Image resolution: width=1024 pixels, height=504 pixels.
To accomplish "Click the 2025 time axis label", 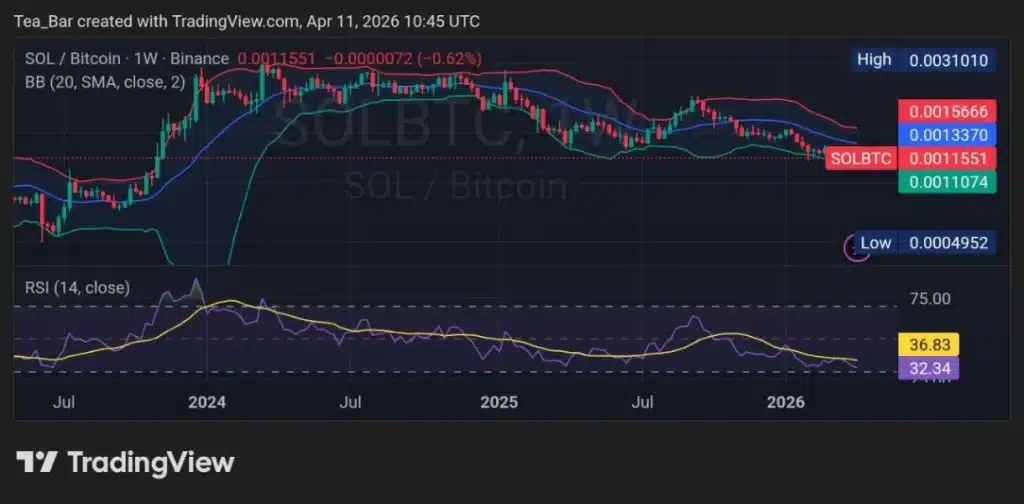I will [499, 402].
